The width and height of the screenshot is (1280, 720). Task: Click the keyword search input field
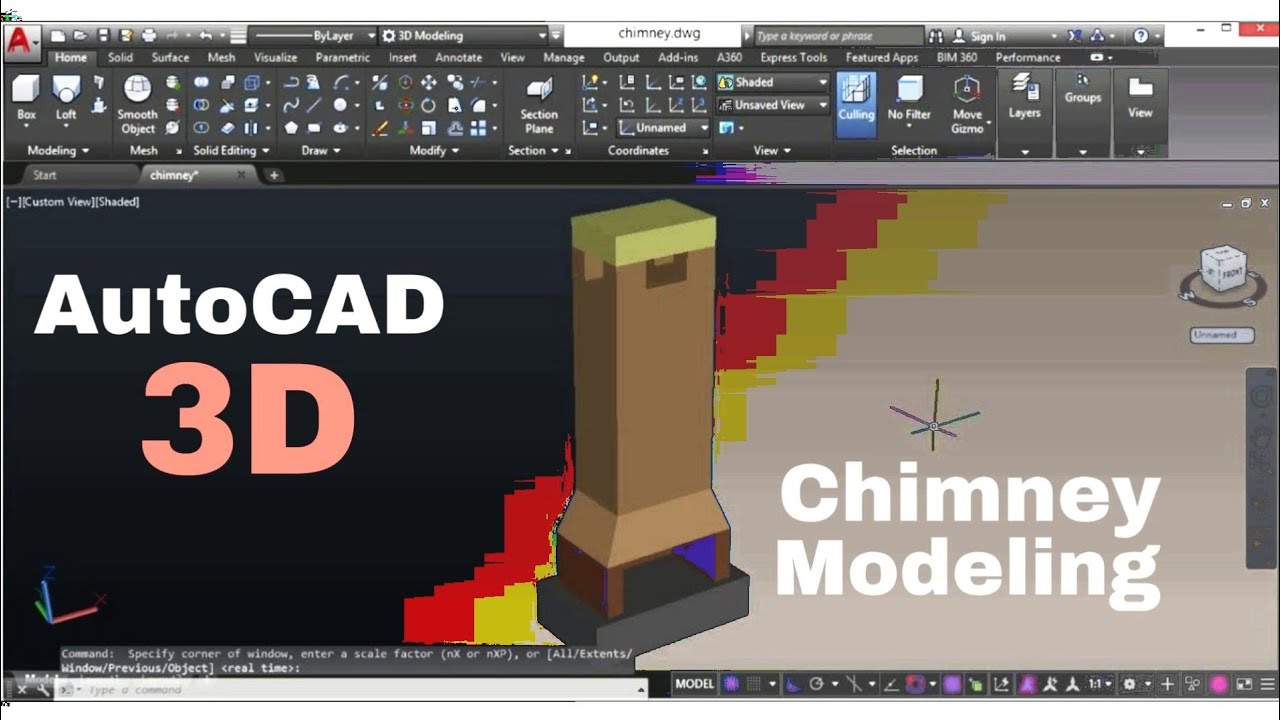838,36
